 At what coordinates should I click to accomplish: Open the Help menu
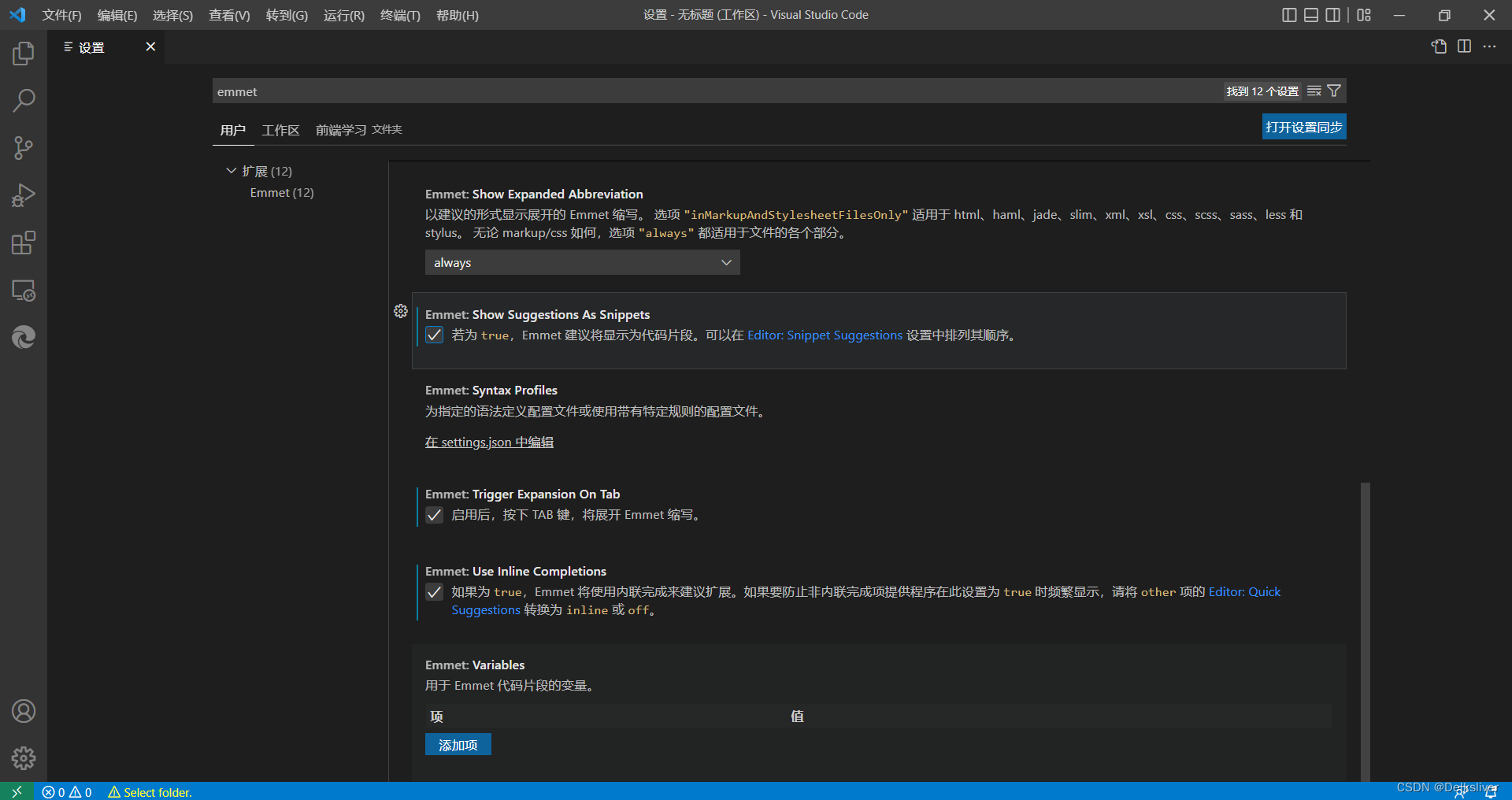pyautogui.click(x=457, y=15)
